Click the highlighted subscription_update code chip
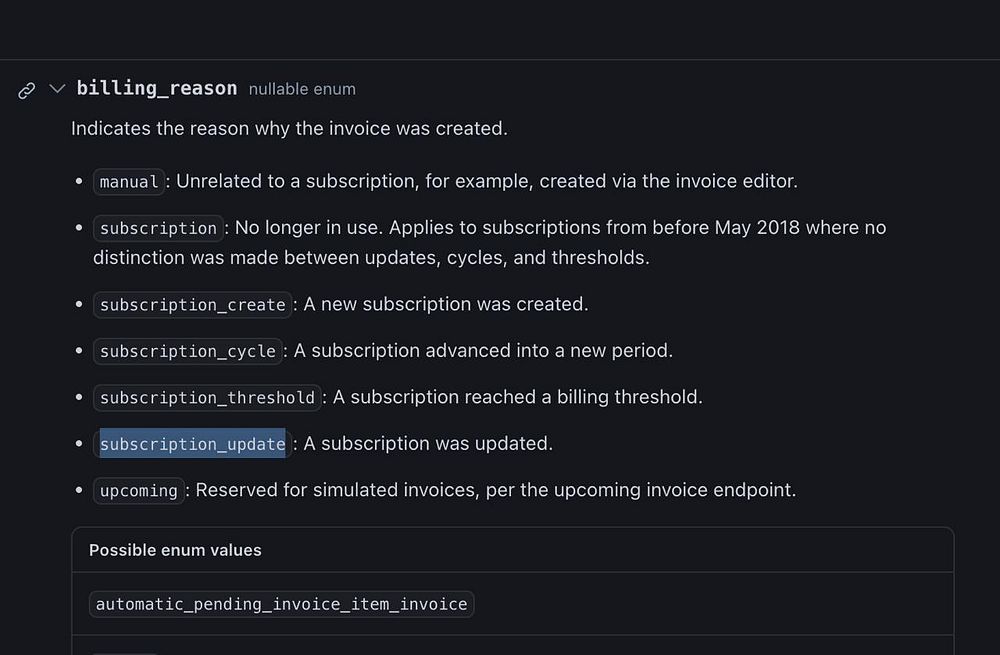Screen dimensions: 1000x655 click(192, 444)
